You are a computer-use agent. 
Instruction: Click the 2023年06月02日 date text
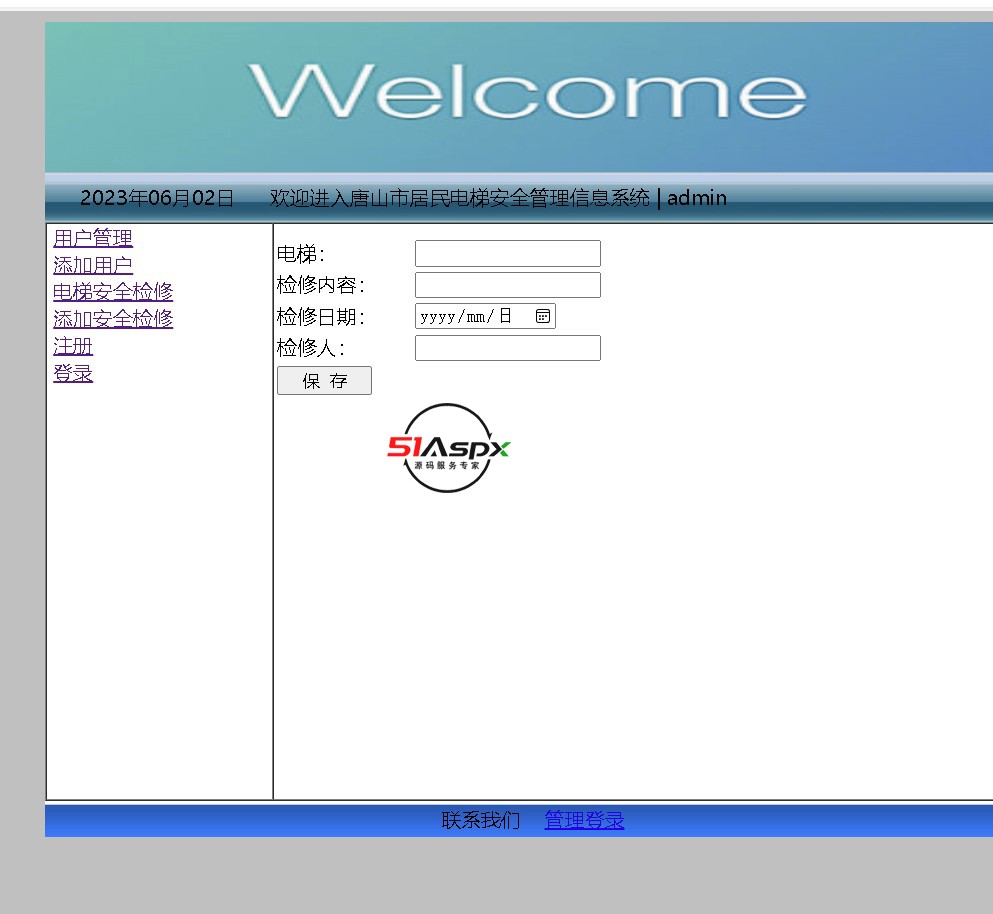point(157,198)
